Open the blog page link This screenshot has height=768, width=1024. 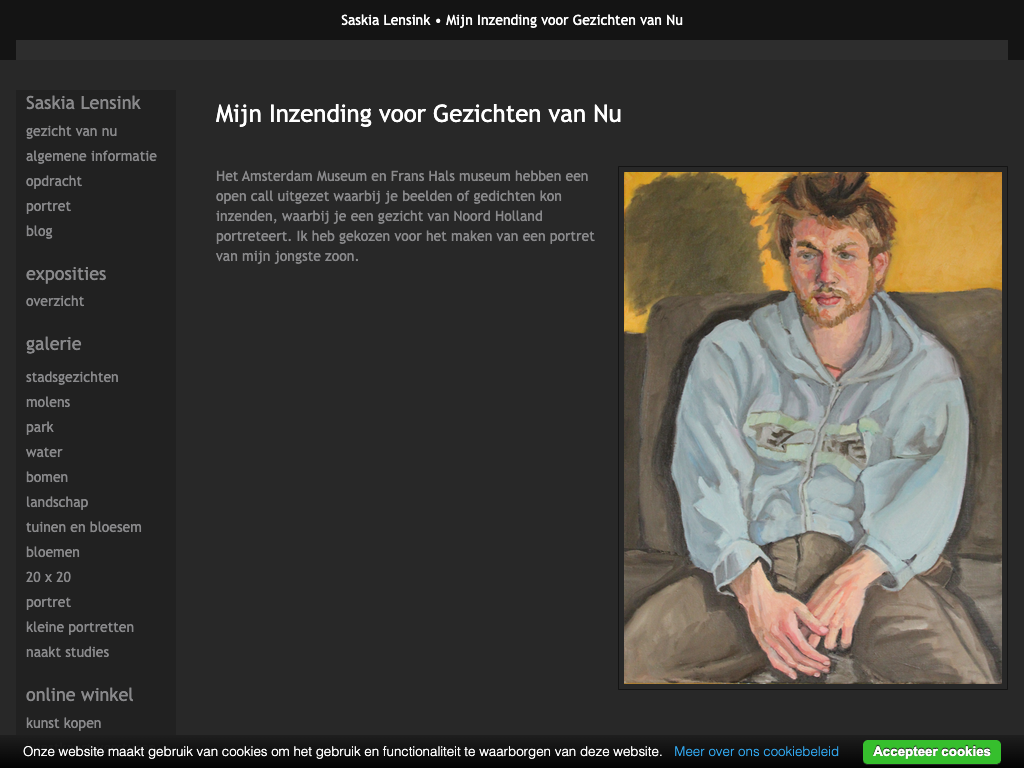point(39,231)
